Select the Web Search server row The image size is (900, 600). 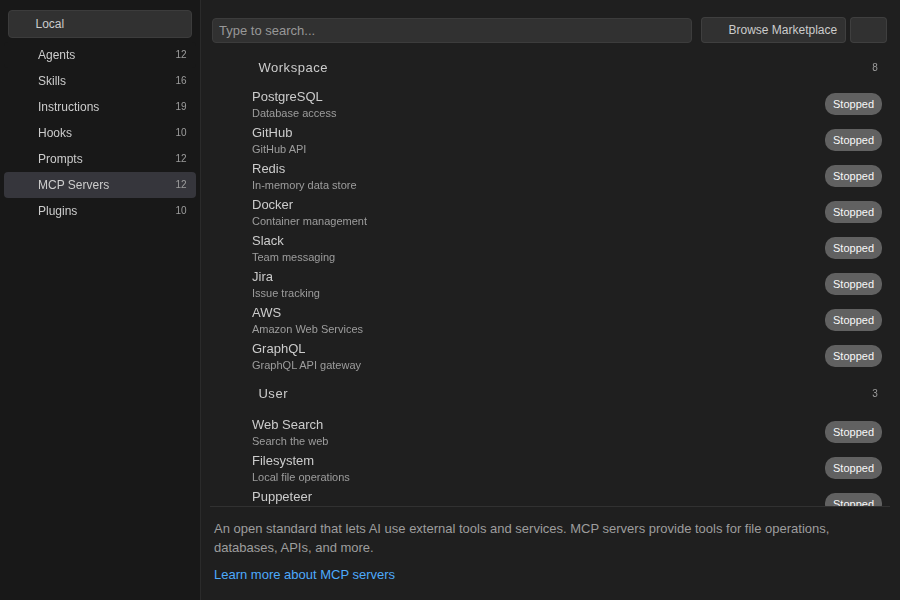pos(549,432)
